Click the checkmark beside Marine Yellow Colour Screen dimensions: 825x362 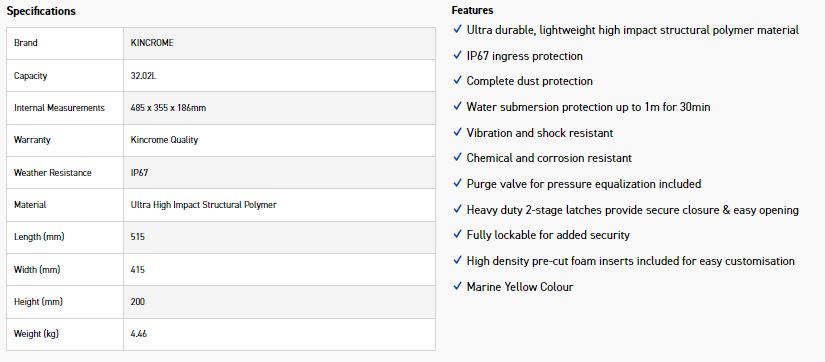pos(457,286)
